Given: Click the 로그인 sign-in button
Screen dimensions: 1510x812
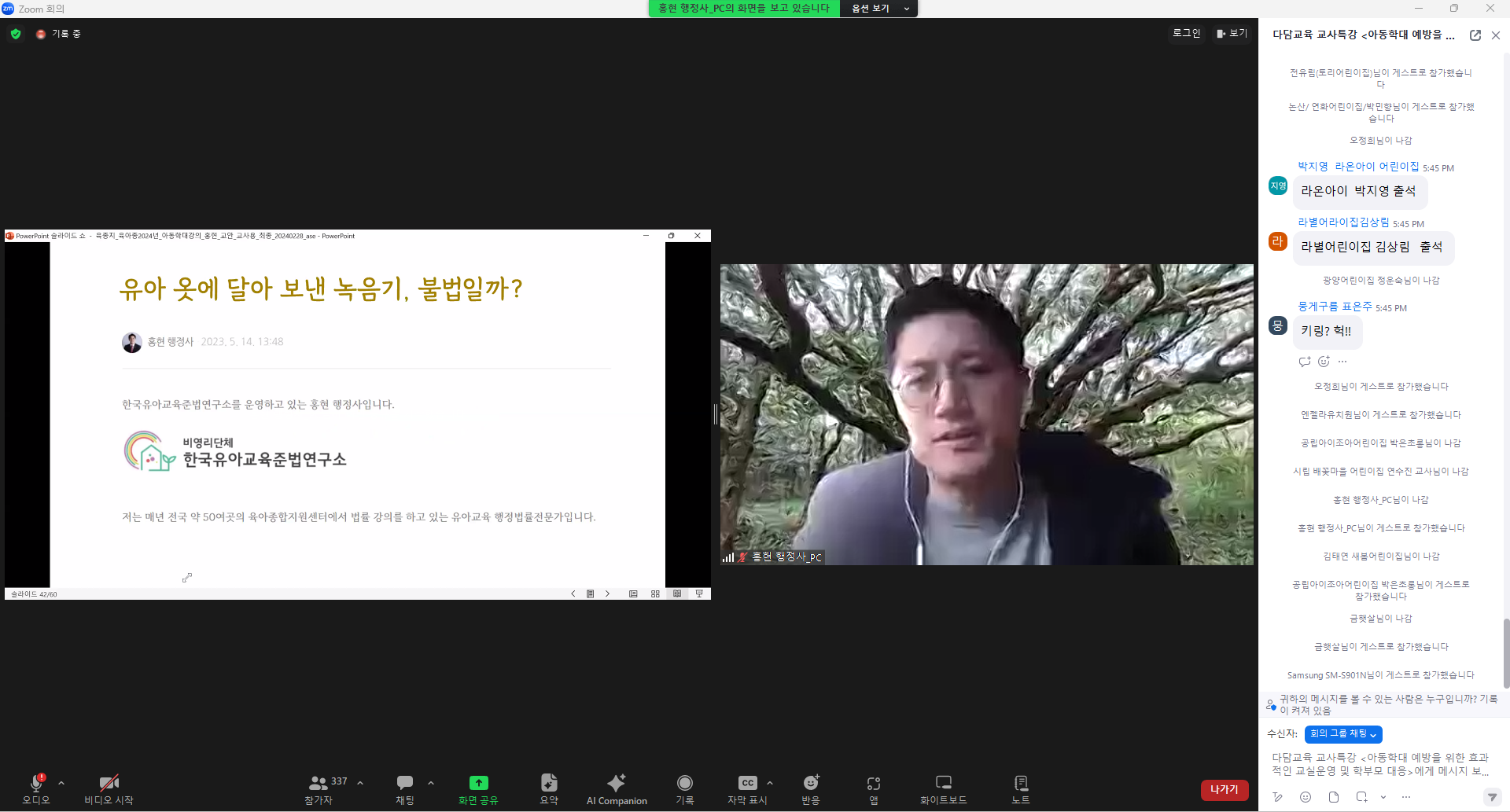Looking at the screenshot, I should click(x=1186, y=33).
